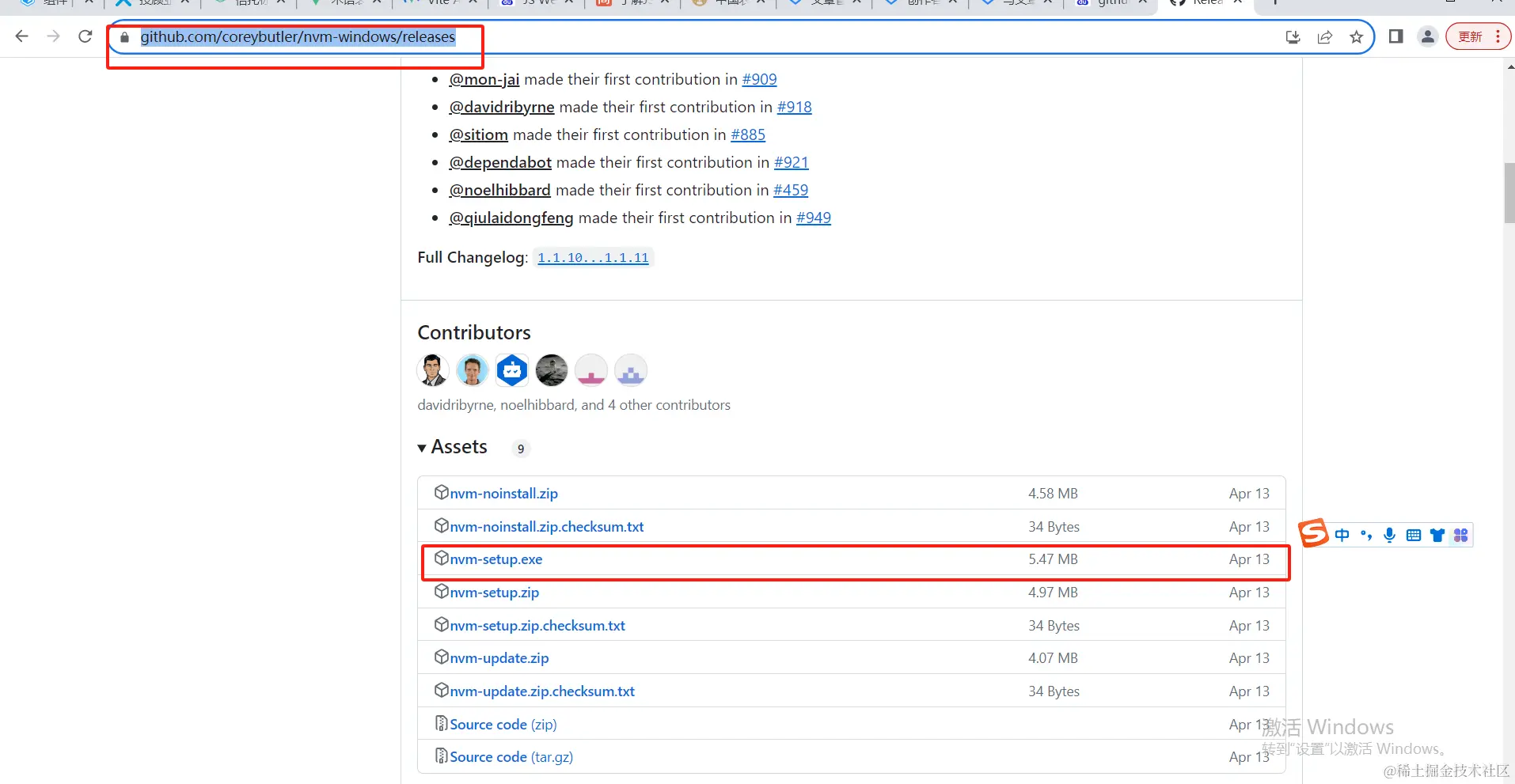Image resolution: width=1515 pixels, height=784 pixels.
Task: Click the browser forward arrow
Action: (53, 36)
